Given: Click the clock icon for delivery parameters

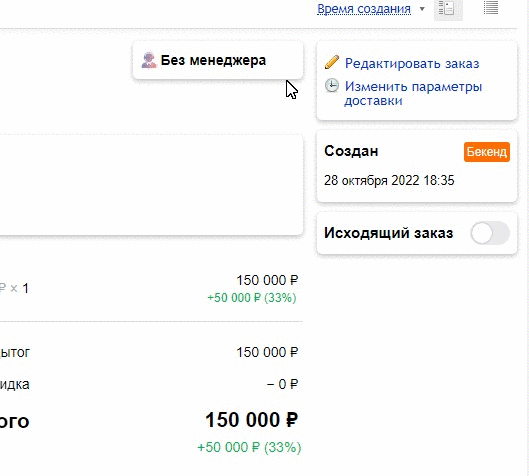Looking at the screenshot, I should [x=332, y=86].
